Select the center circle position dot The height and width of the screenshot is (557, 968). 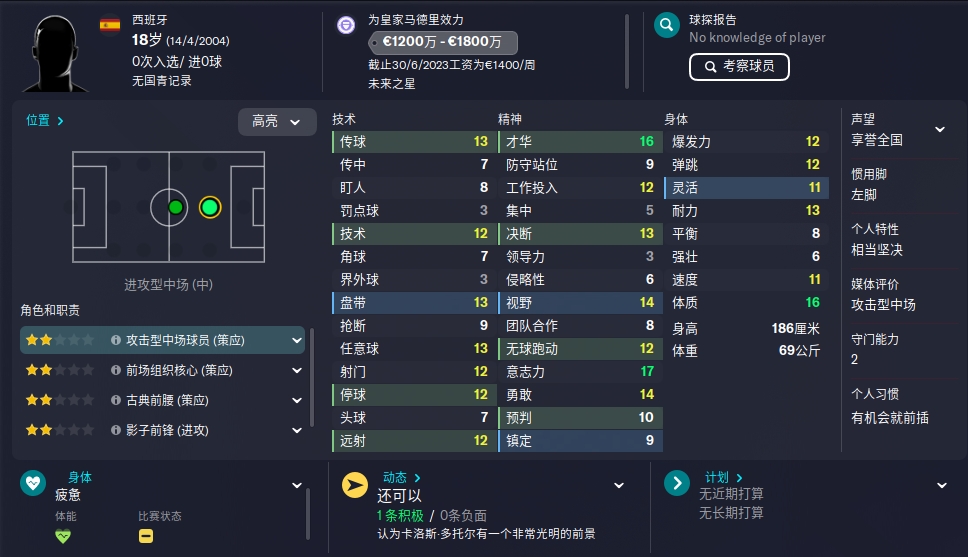pyautogui.click(x=175, y=207)
